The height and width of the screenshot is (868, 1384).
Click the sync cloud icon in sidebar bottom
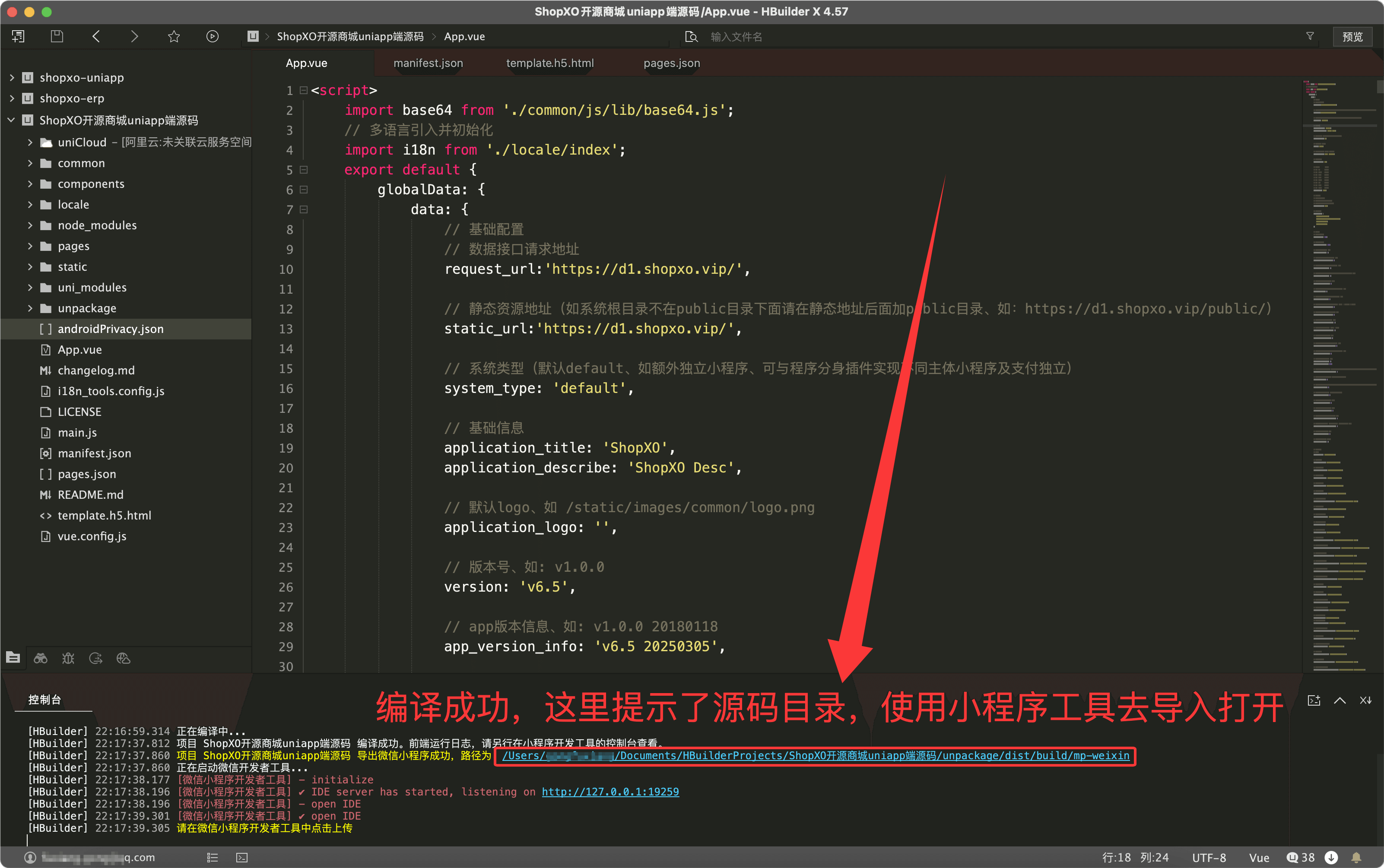coord(96,658)
